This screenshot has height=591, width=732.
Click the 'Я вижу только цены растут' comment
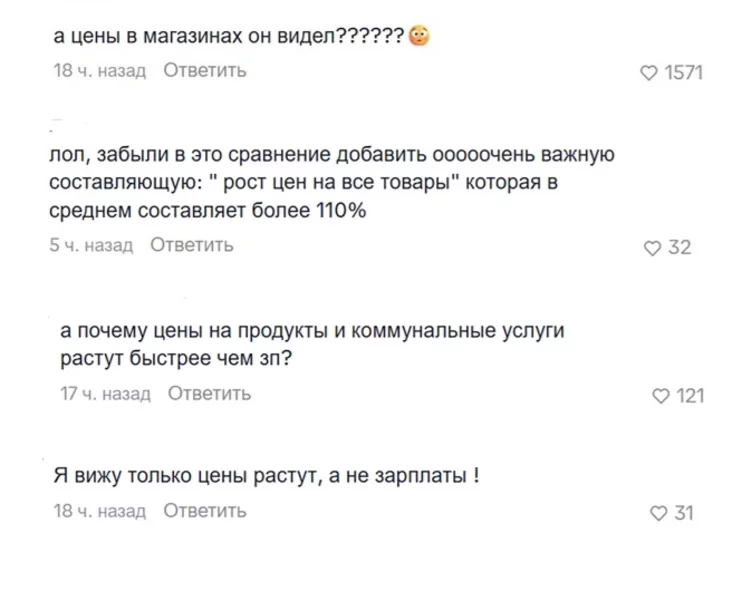266,476
